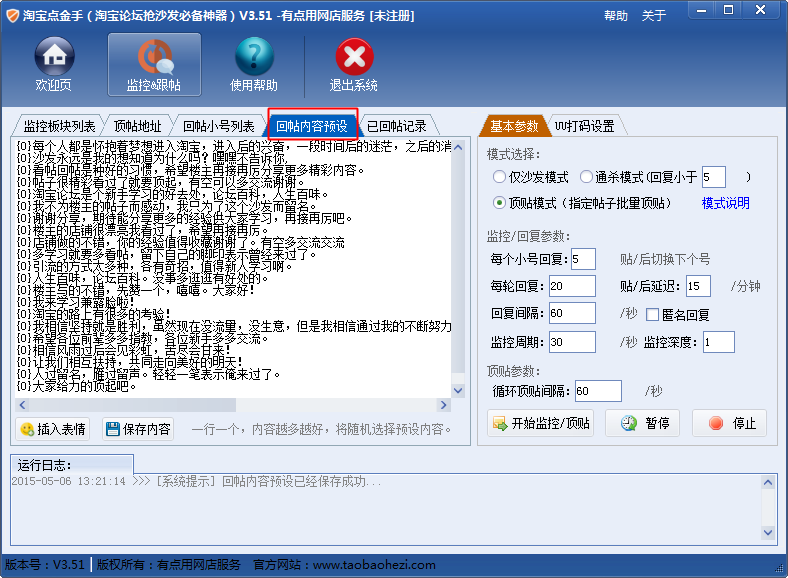Select the 基本参数 tab
The image size is (788, 578).
514,126
